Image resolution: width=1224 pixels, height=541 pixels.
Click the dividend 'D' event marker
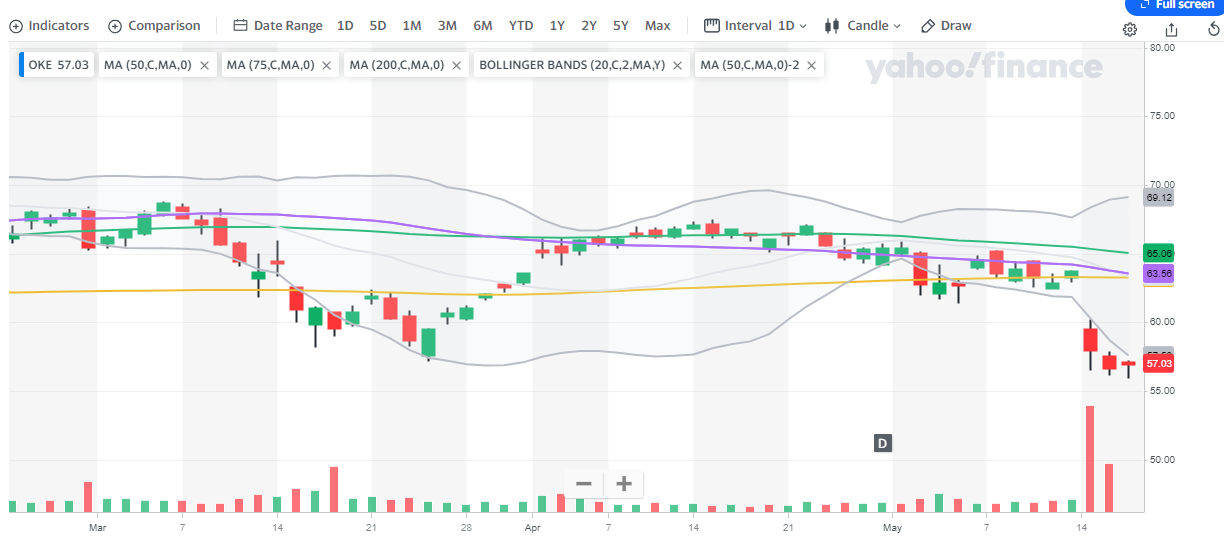point(883,443)
